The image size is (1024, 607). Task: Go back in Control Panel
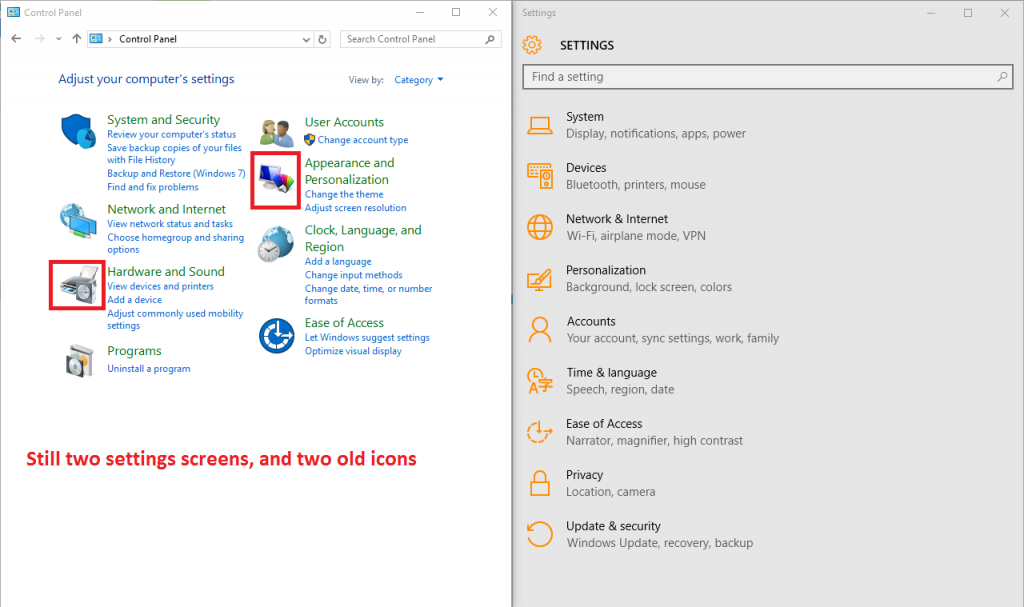coord(16,39)
